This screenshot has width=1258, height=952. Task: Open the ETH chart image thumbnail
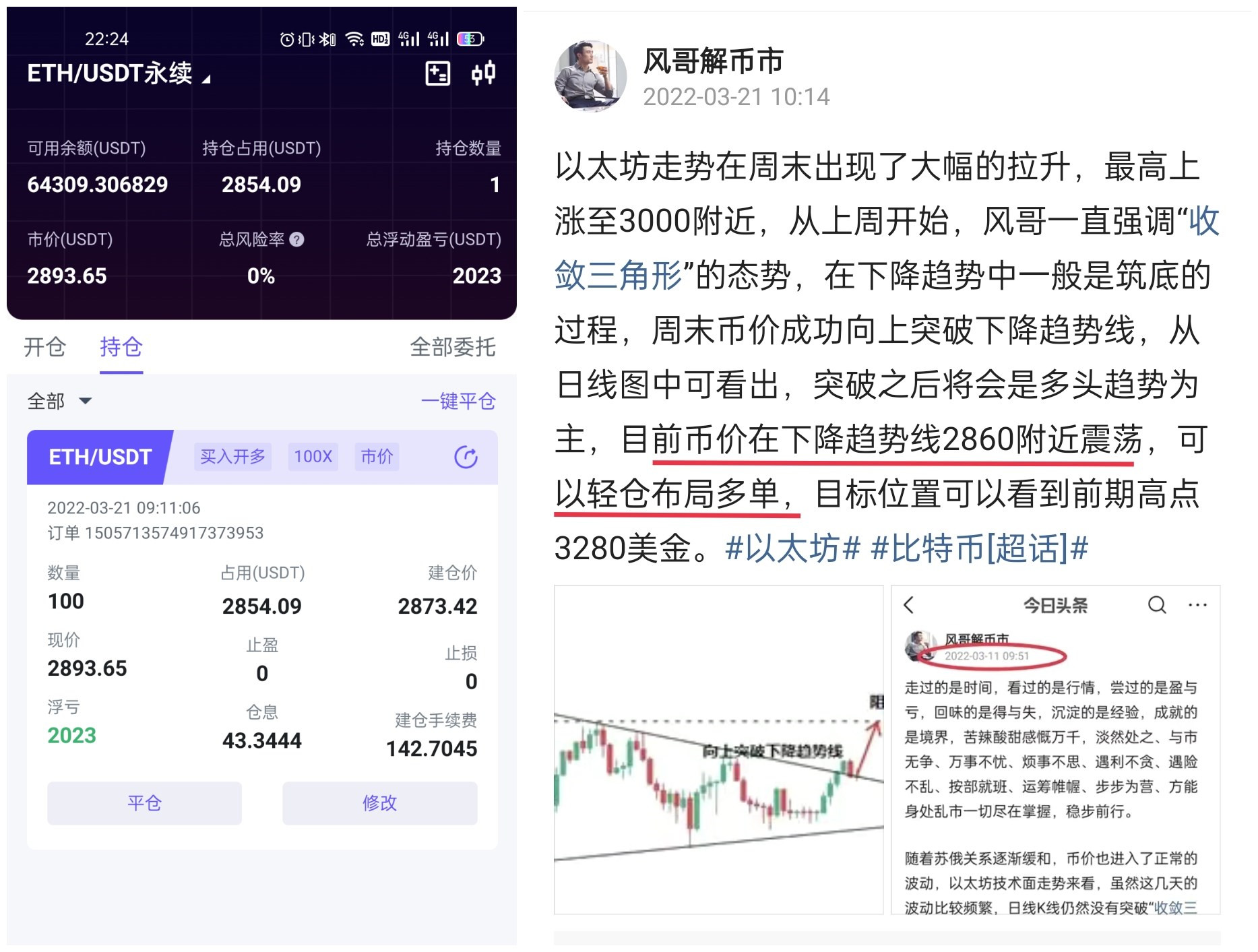tap(718, 749)
